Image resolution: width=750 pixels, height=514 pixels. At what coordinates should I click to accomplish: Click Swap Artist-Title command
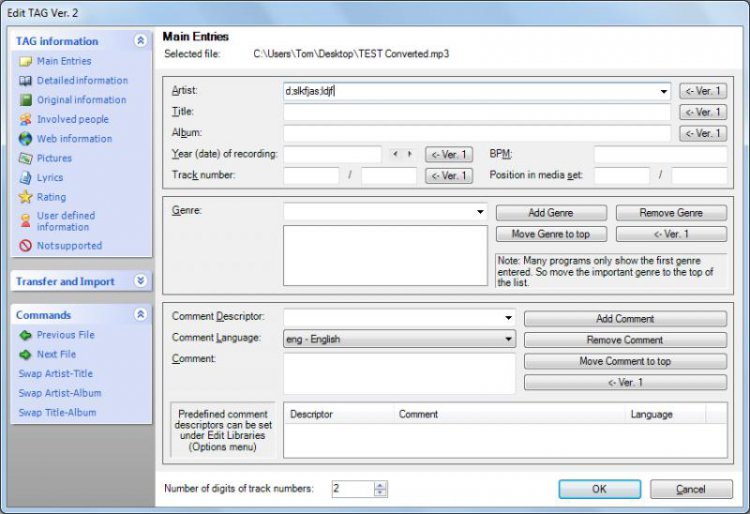point(57,374)
